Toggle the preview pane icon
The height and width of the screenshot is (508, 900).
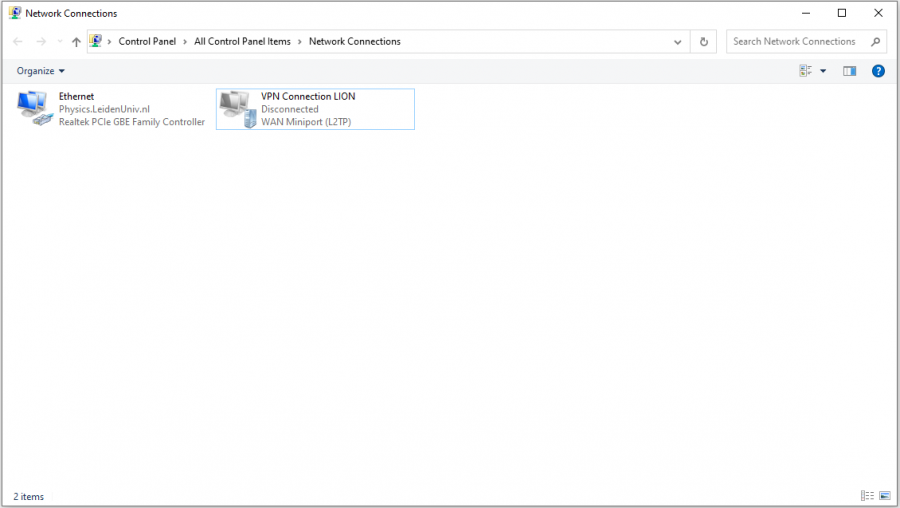849,71
